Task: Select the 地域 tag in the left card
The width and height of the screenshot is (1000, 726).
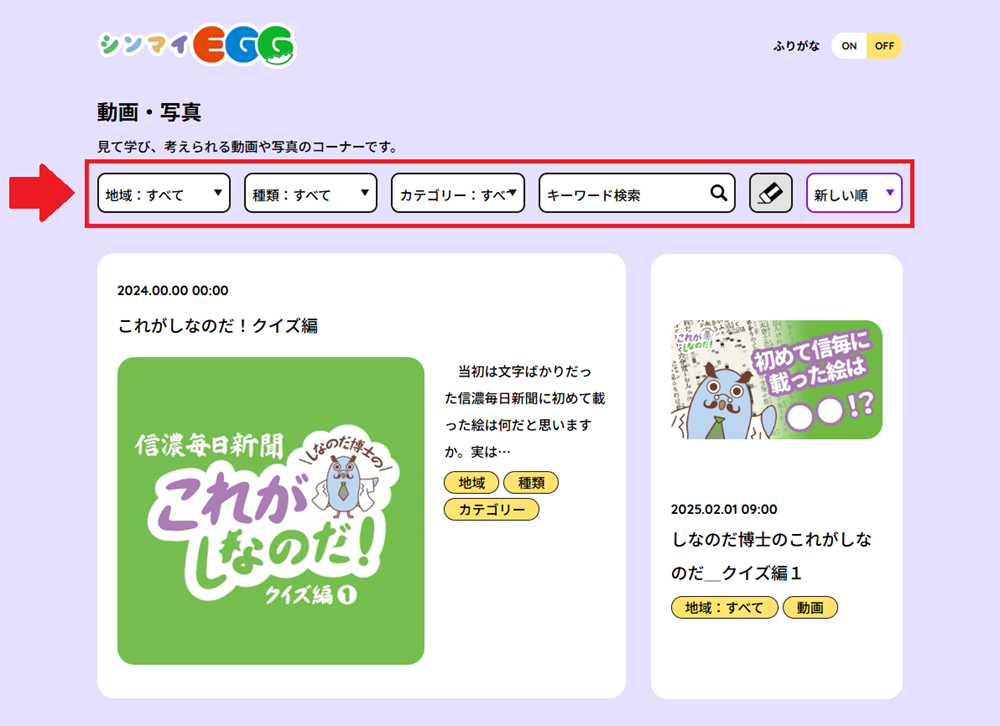Action: pyautogui.click(x=471, y=483)
